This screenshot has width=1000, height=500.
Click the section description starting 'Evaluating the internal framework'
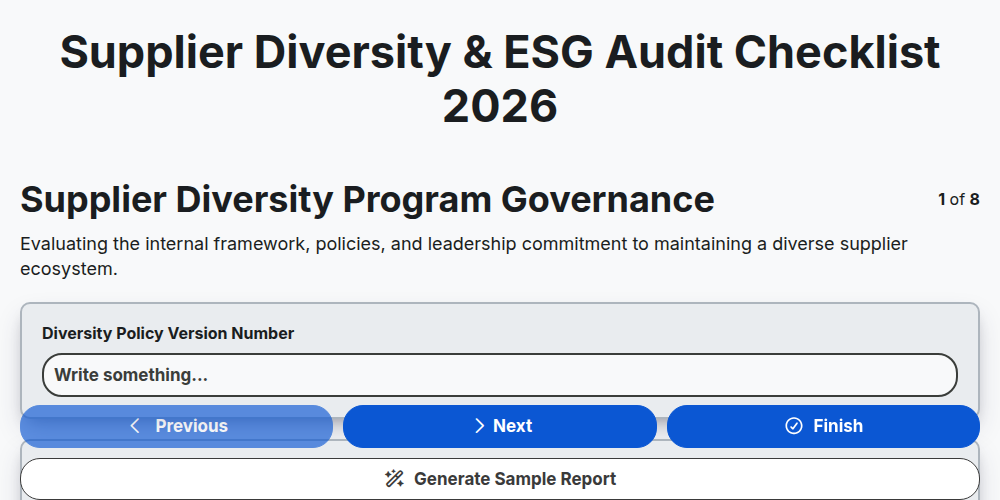464,256
